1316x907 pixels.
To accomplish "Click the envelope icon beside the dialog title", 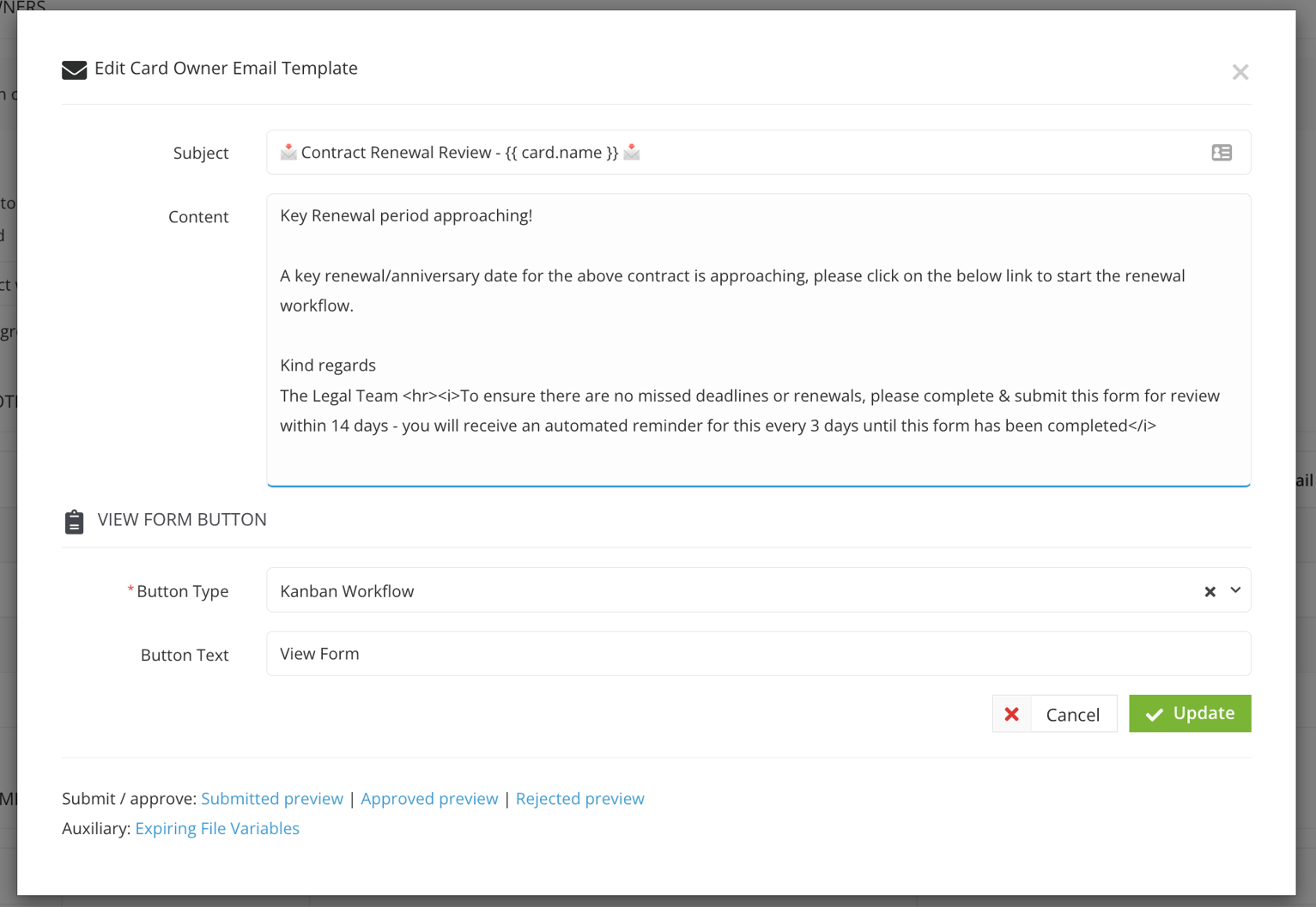I will point(74,69).
